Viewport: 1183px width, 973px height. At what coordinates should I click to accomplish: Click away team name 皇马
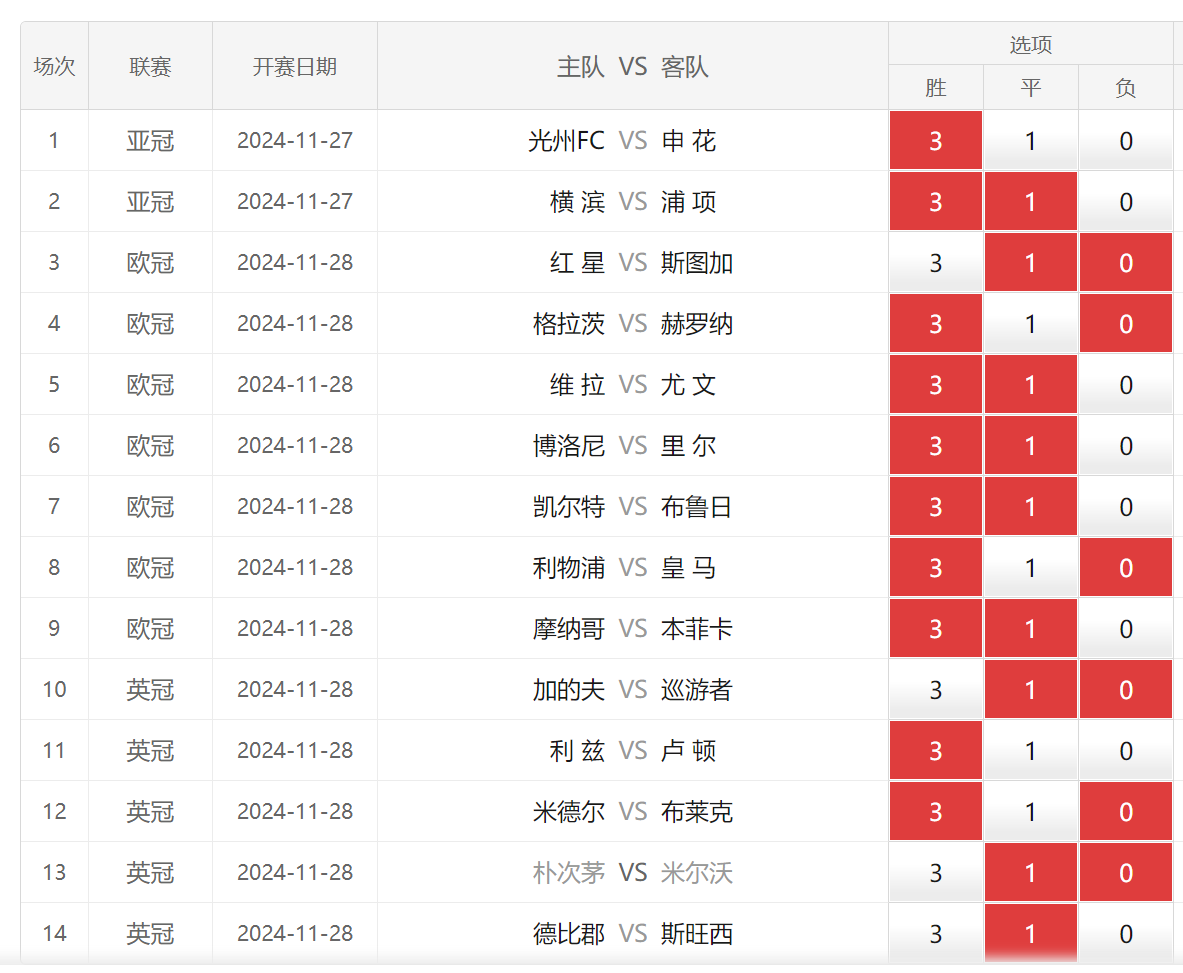tap(689, 568)
